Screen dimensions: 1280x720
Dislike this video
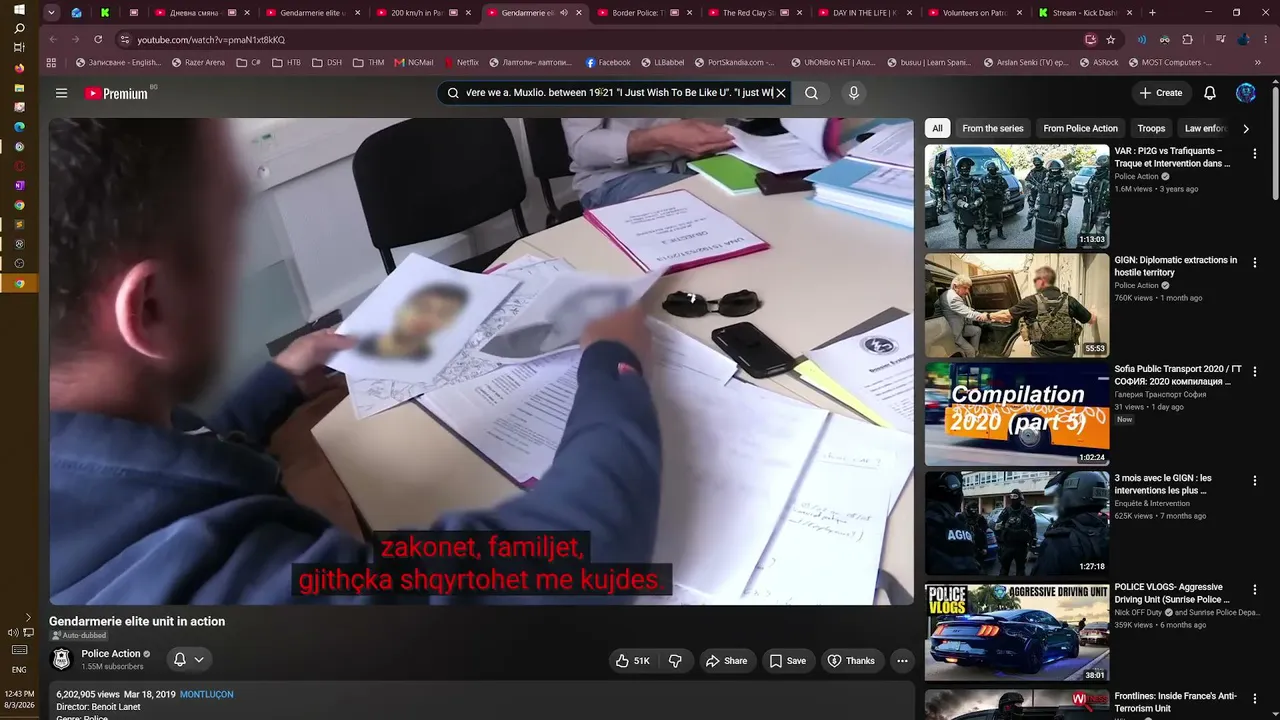pyautogui.click(x=675, y=661)
